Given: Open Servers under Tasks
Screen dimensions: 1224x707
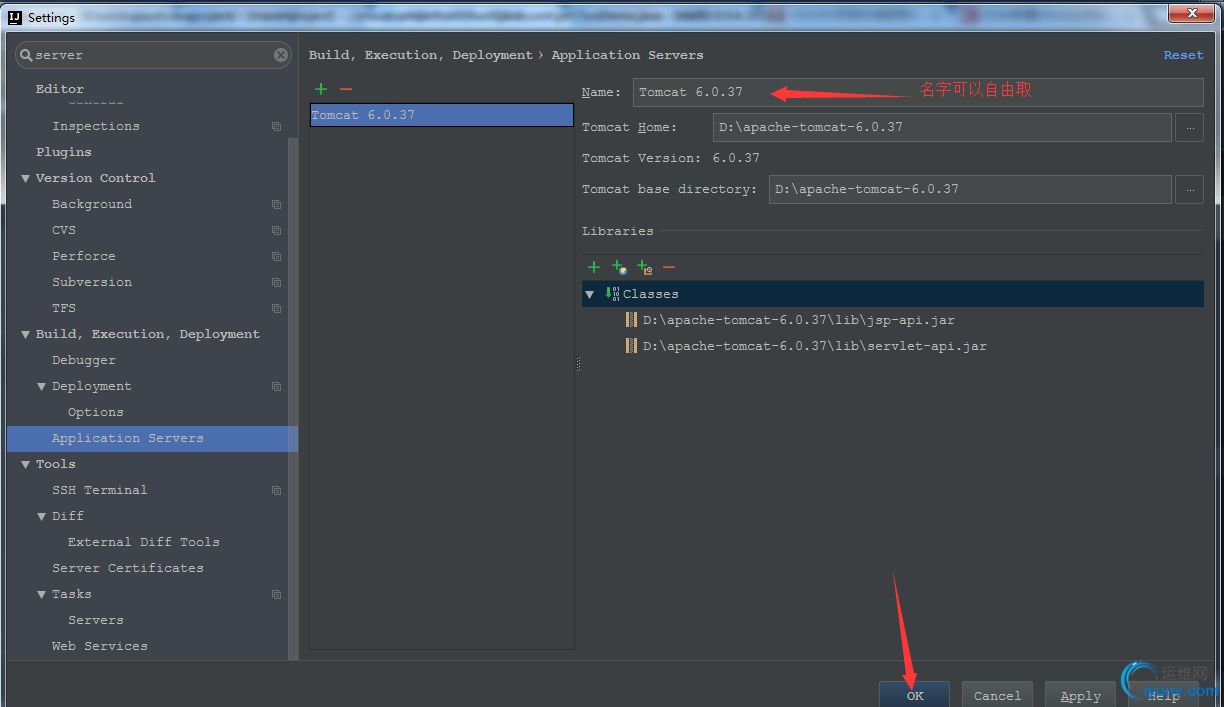Looking at the screenshot, I should coord(96,620).
